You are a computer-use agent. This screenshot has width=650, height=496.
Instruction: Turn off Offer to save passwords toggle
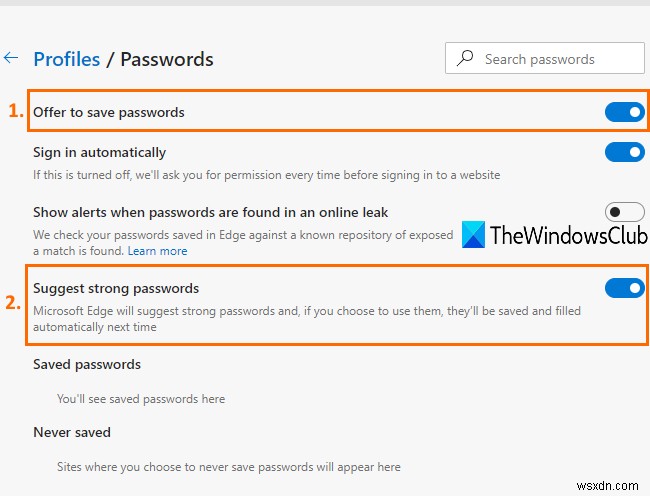pyautogui.click(x=624, y=112)
